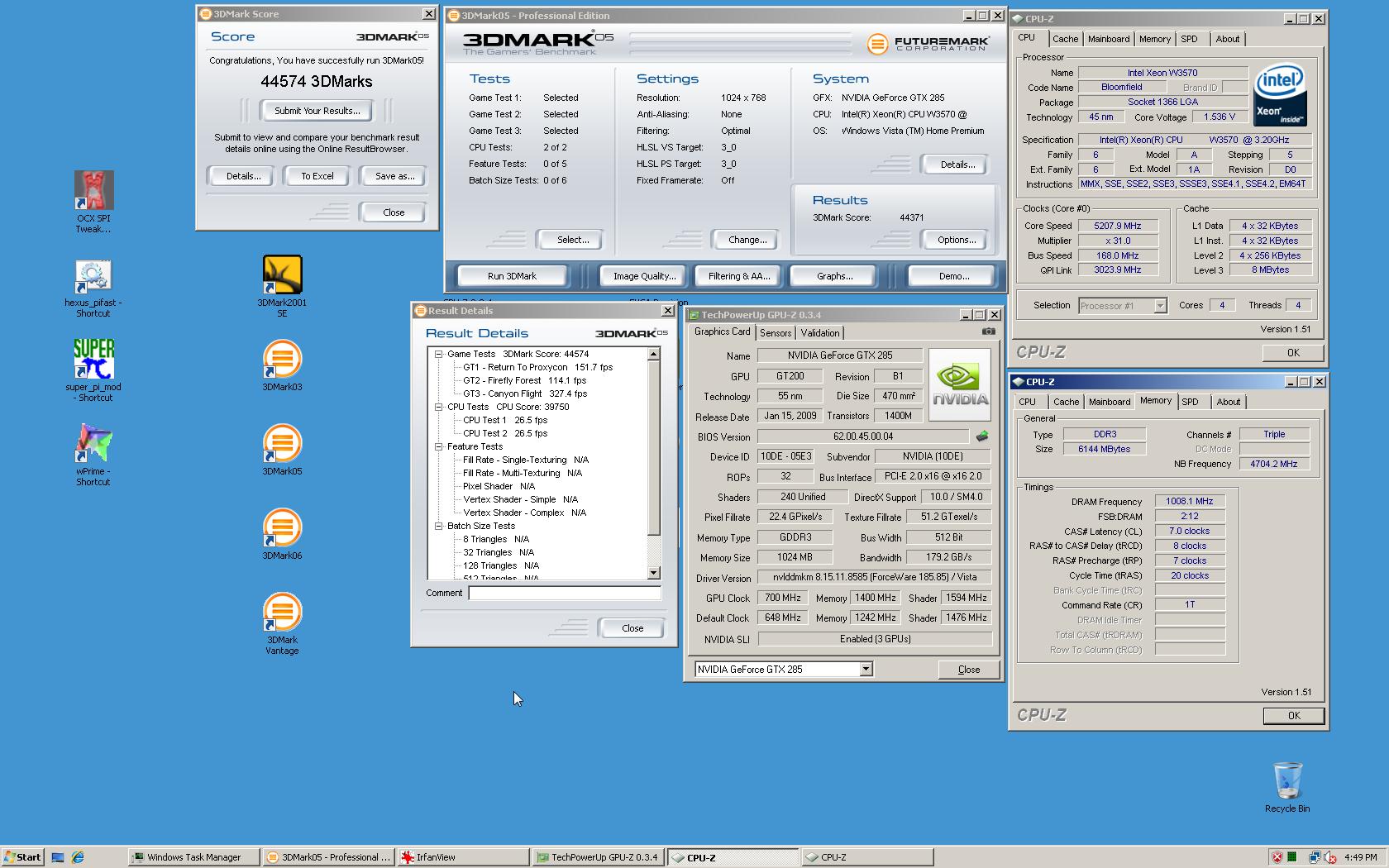Click the Show Desktop quick launch icon
The width and height of the screenshot is (1389, 868).
(x=58, y=857)
